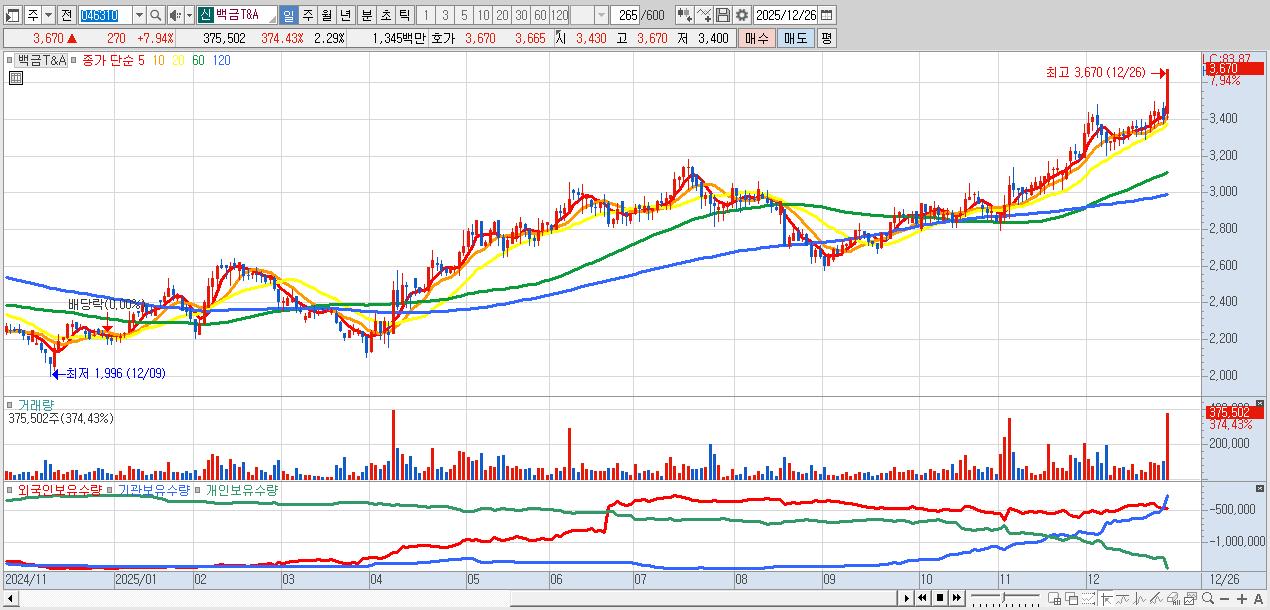Click the add candle indicator icon
The image size is (1270, 610).
tap(684, 15)
